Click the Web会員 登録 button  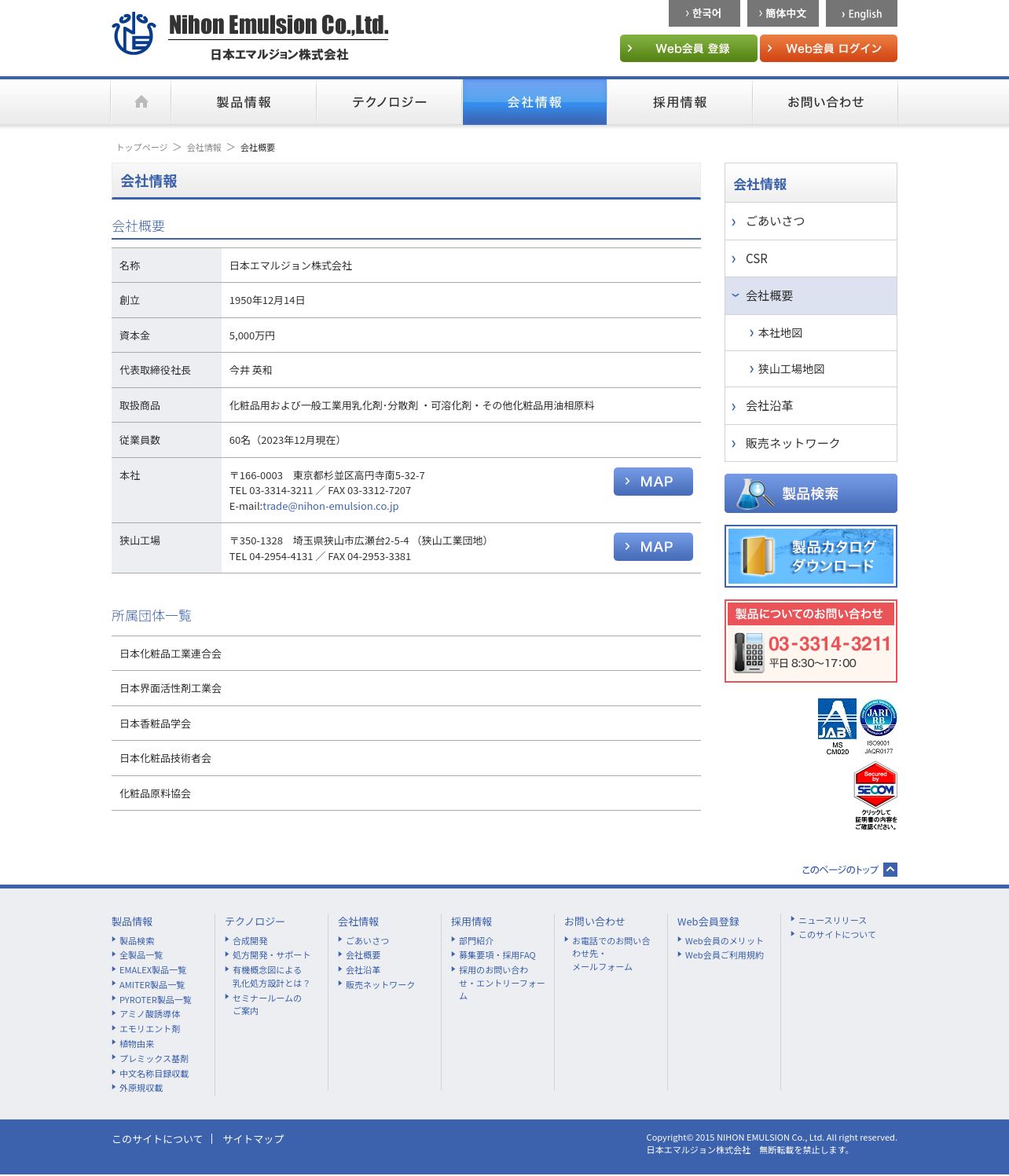pos(688,48)
